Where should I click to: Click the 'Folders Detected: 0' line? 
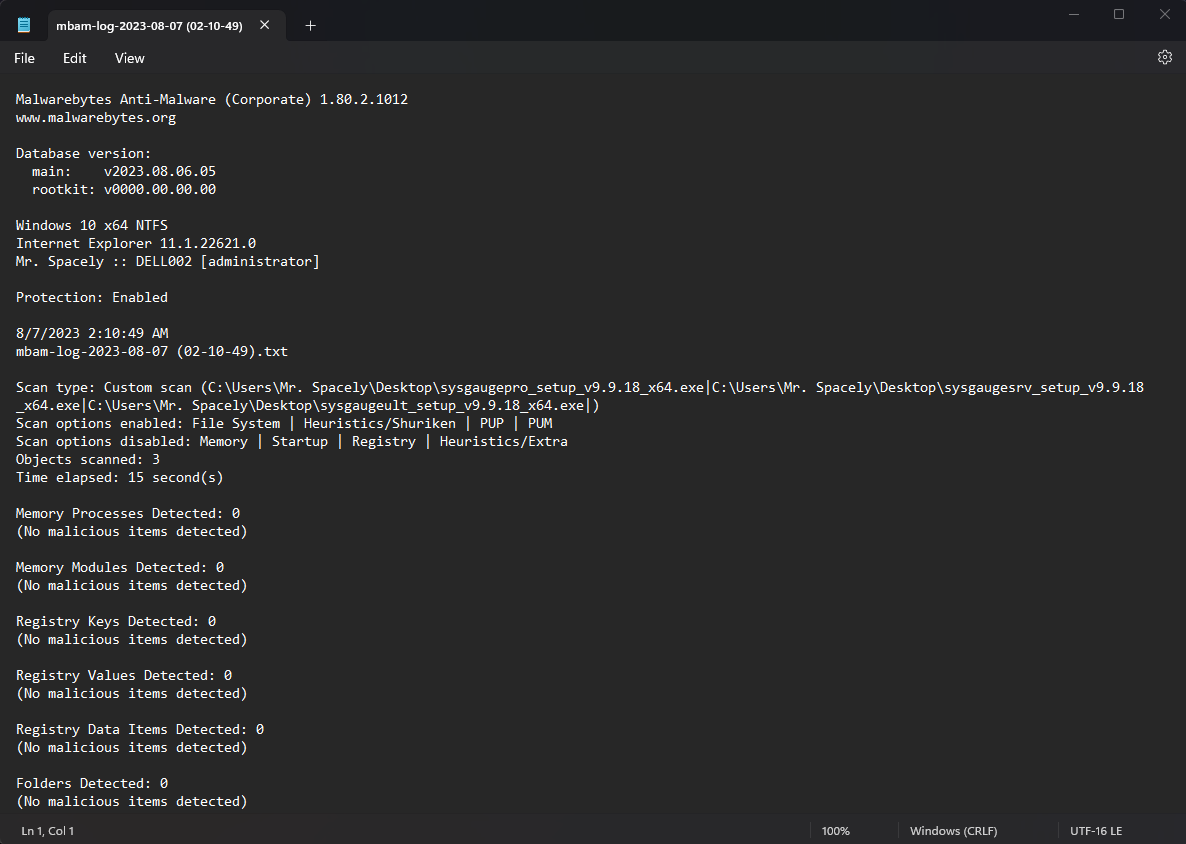click(x=92, y=783)
